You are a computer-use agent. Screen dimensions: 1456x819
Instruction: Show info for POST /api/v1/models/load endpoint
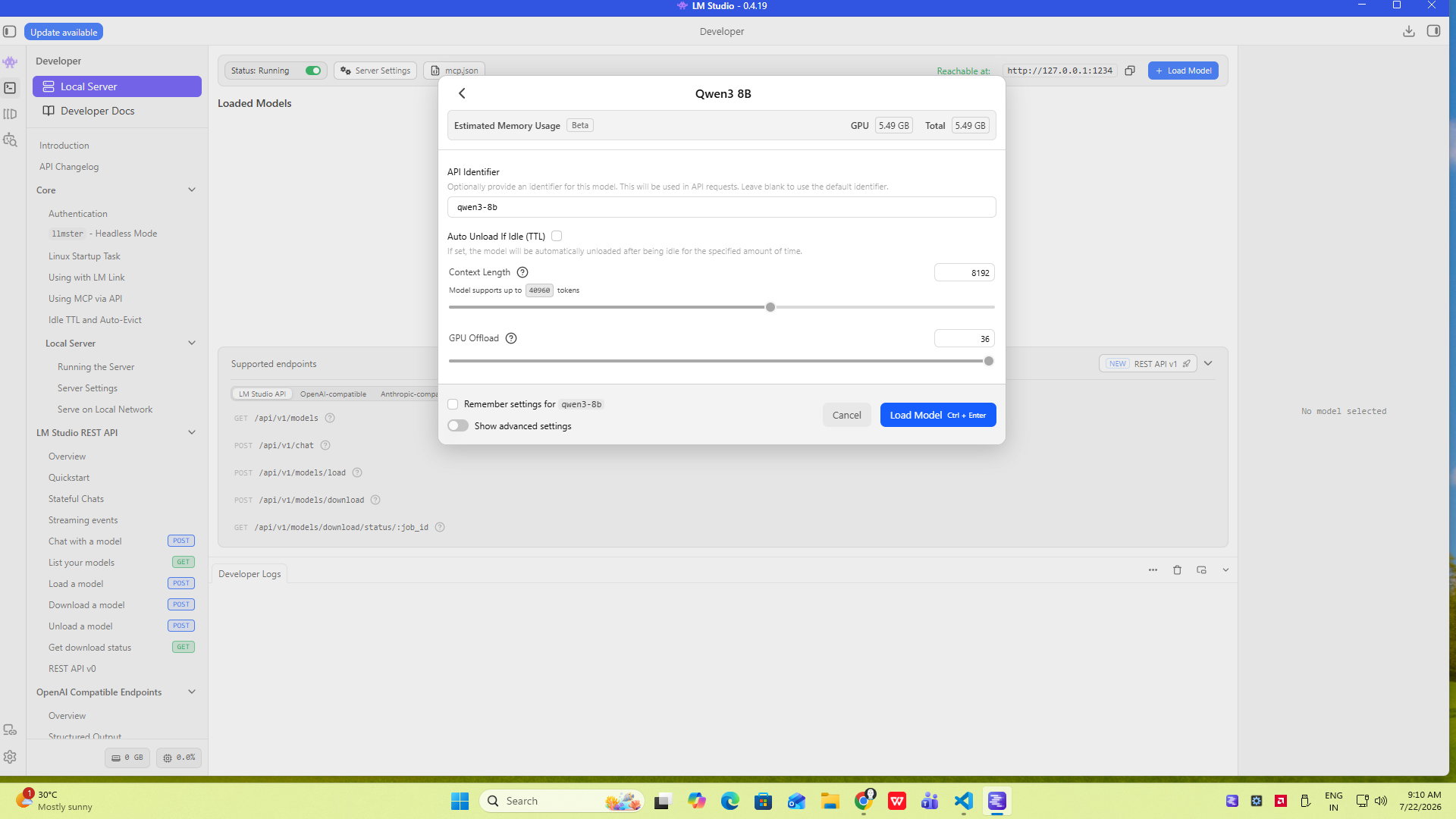(x=357, y=472)
